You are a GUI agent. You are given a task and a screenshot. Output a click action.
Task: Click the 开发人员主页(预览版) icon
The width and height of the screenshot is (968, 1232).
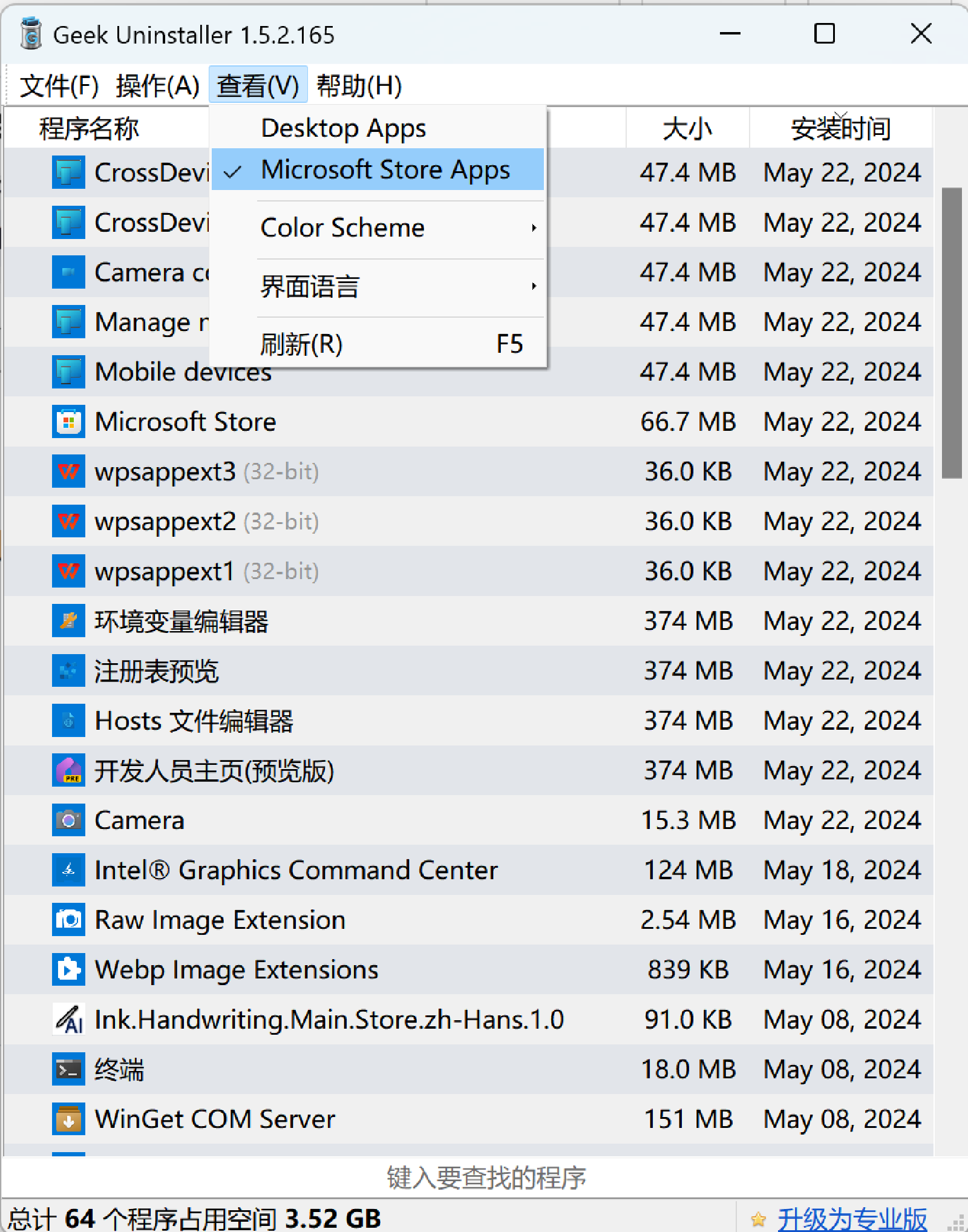tap(68, 770)
